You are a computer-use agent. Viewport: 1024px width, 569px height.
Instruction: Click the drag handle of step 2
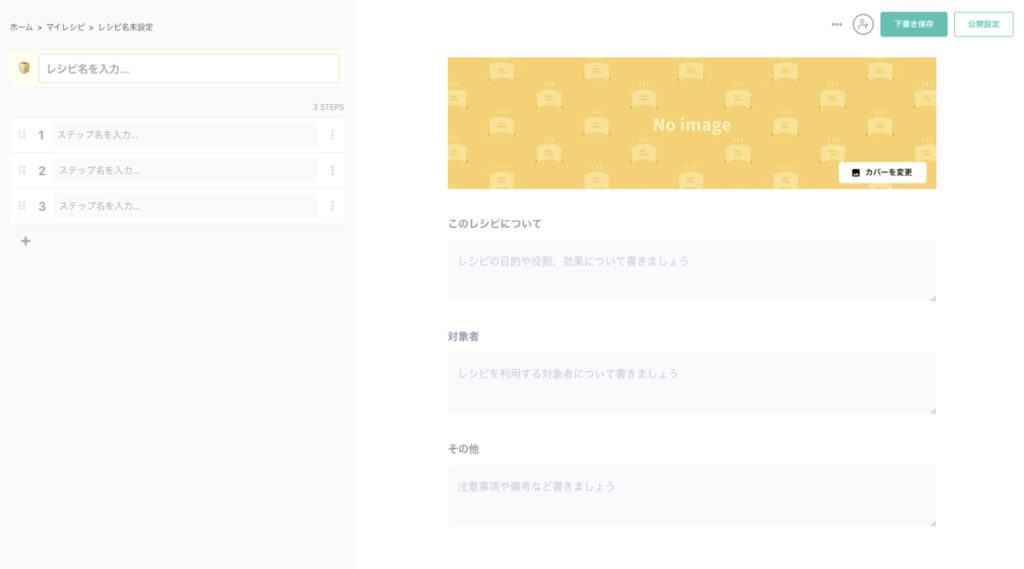point(22,171)
